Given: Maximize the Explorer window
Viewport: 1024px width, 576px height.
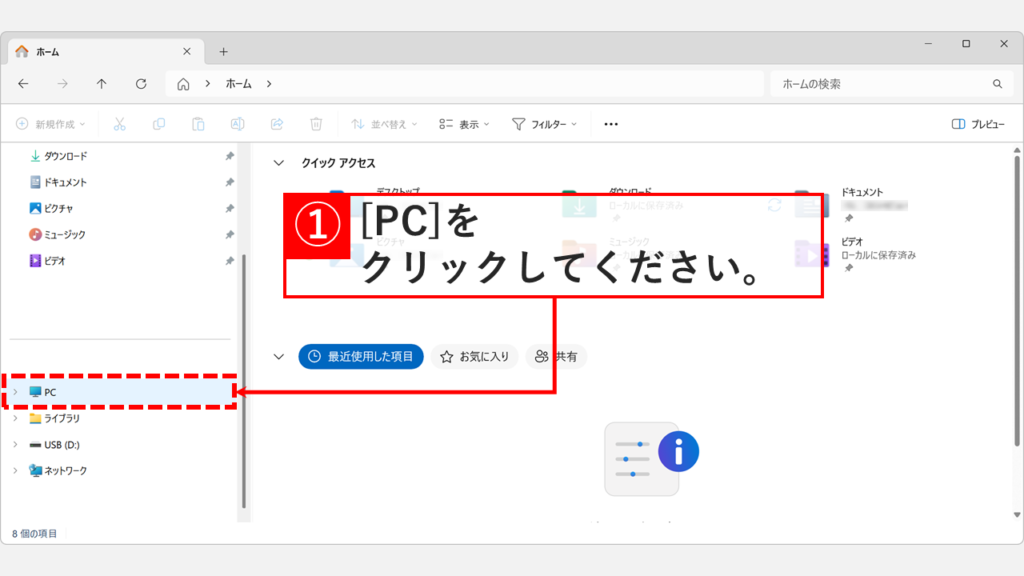Looking at the screenshot, I should pos(966,44).
